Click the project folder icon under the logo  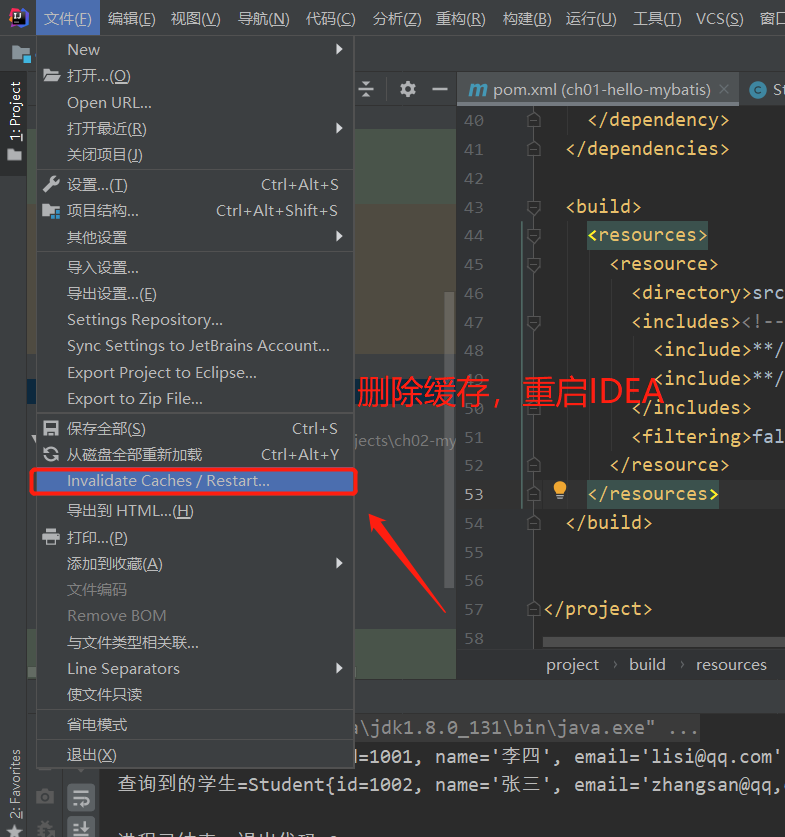pos(21,53)
